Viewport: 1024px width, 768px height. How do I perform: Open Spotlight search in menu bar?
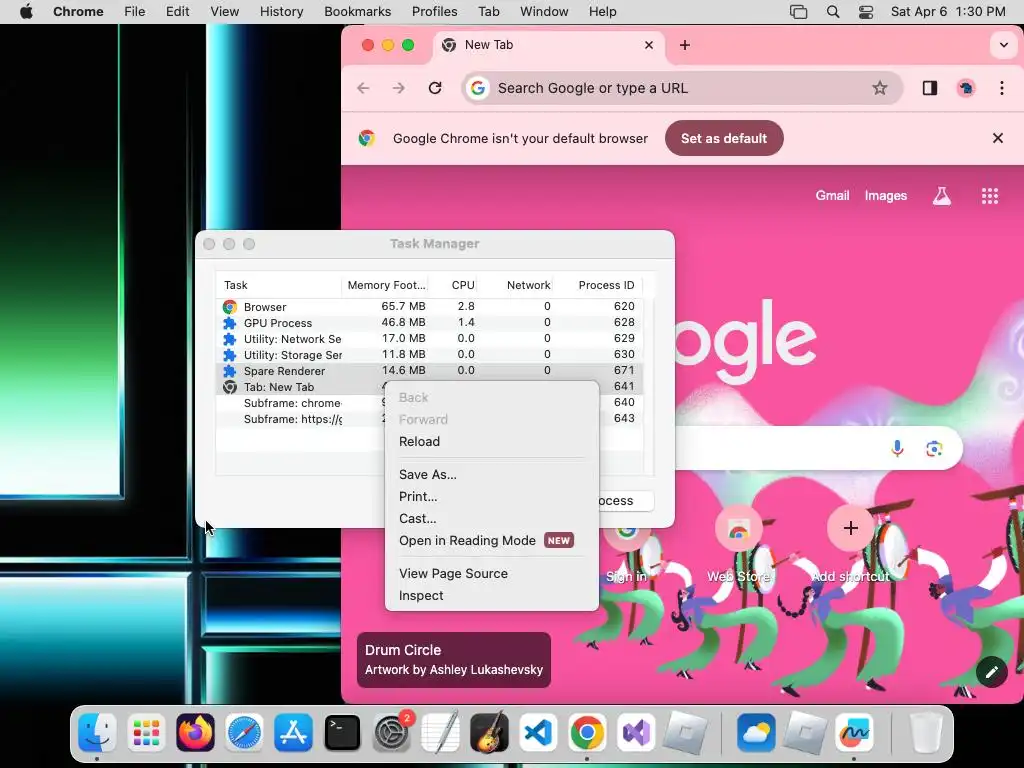833,12
